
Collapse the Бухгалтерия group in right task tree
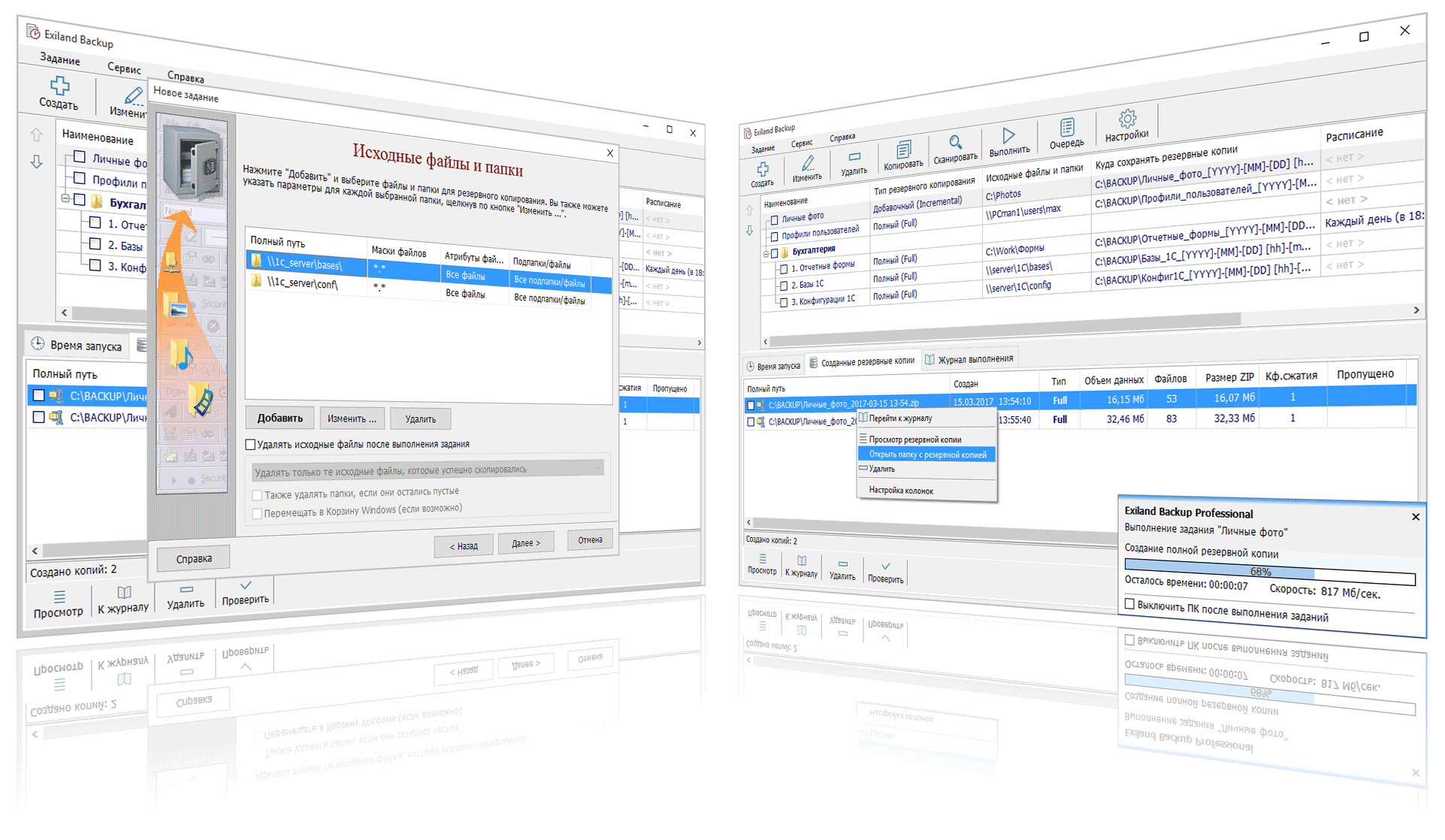[766, 253]
